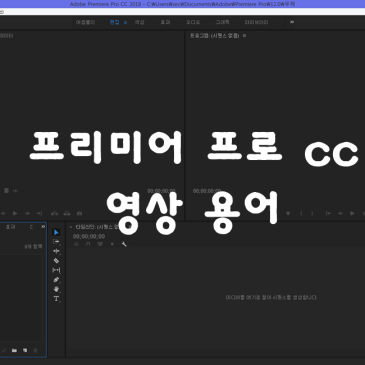Click drop media here hint text
Image resolution: width=365 pixels, height=365 pixels.
(x=271, y=297)
